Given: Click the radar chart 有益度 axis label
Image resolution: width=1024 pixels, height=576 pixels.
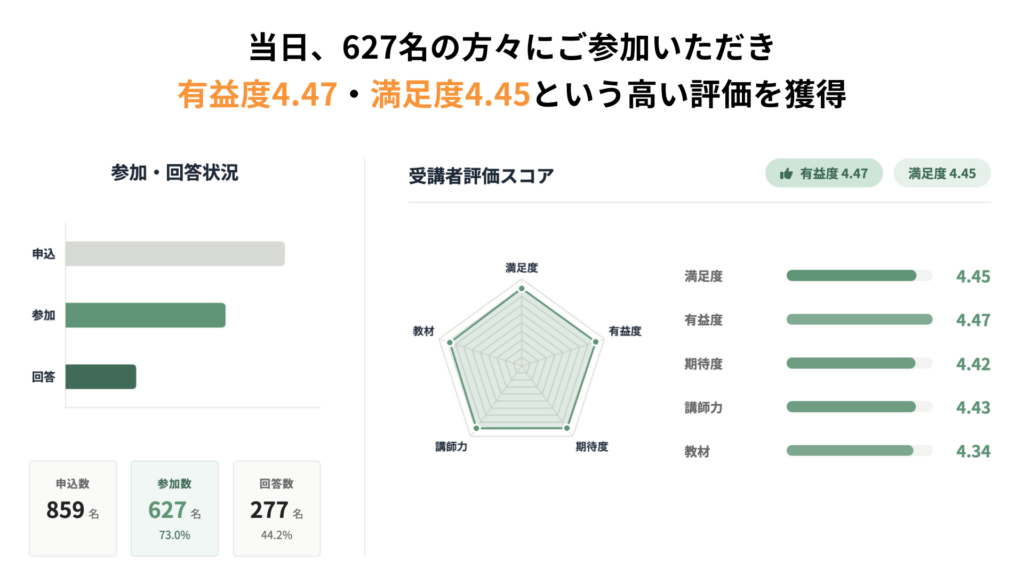Looking at the screenshot, I should [624, 330].
